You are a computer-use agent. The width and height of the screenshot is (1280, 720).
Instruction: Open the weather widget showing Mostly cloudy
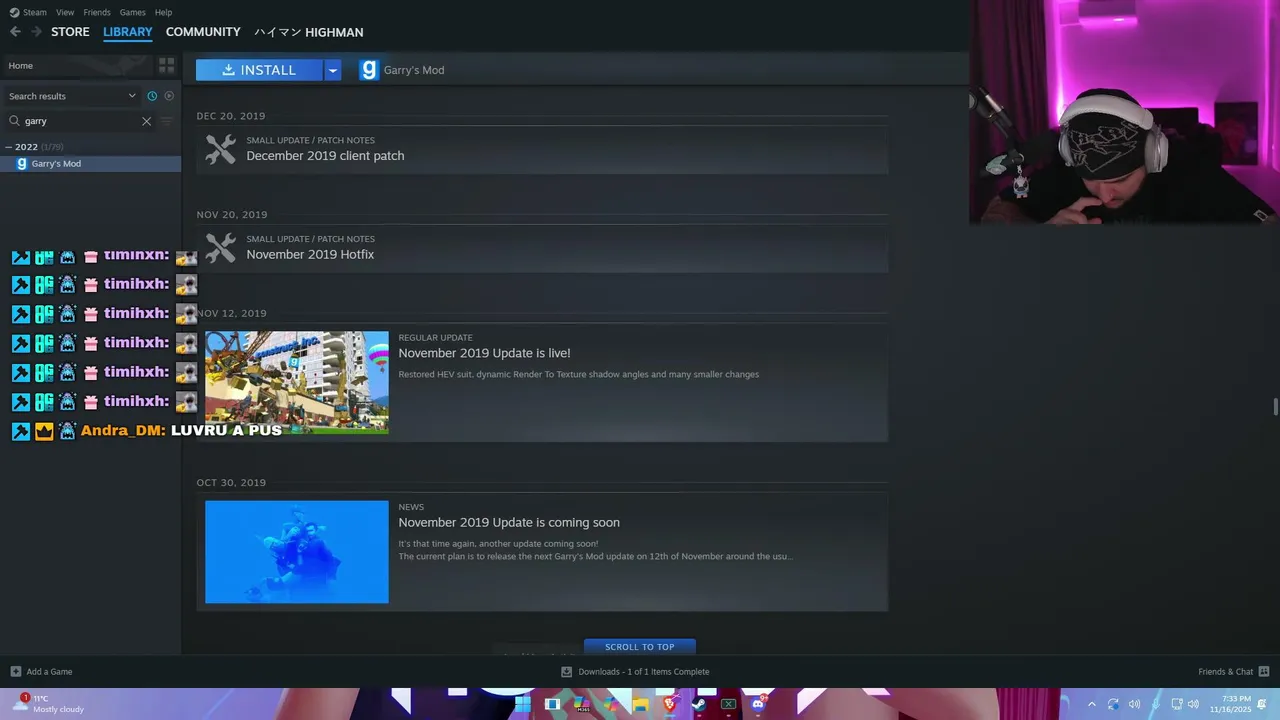pyautogui.click(x=48, y=704)
